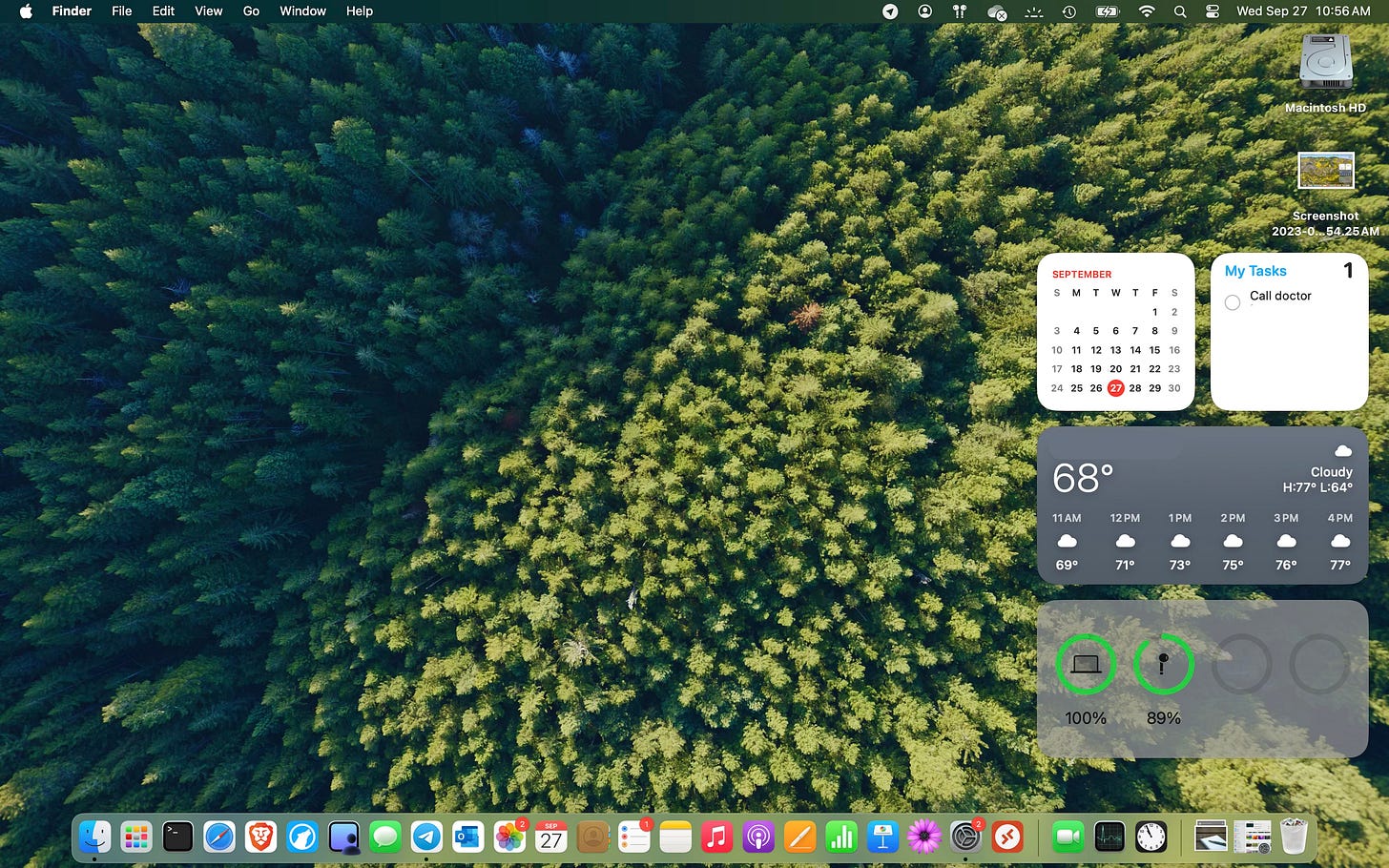Open the Apple menu
Viewport: 1389px width, 868px height.
click(26, 11)
